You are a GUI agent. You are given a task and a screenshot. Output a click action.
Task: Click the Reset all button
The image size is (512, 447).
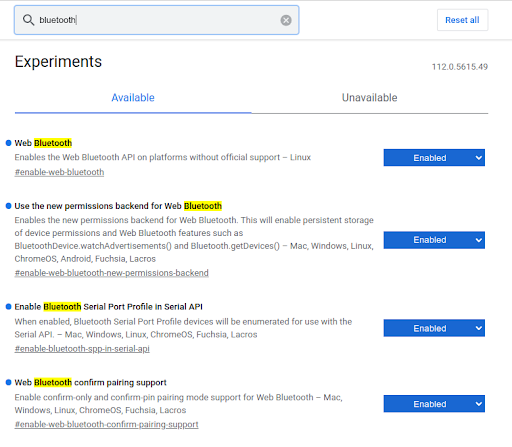[462, 20]
